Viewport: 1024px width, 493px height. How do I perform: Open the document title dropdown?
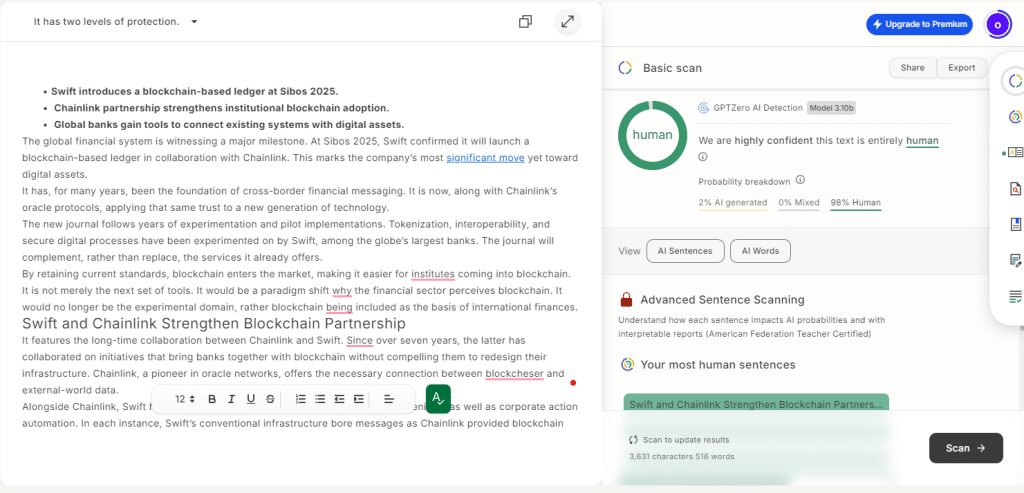tap(194, 21)
